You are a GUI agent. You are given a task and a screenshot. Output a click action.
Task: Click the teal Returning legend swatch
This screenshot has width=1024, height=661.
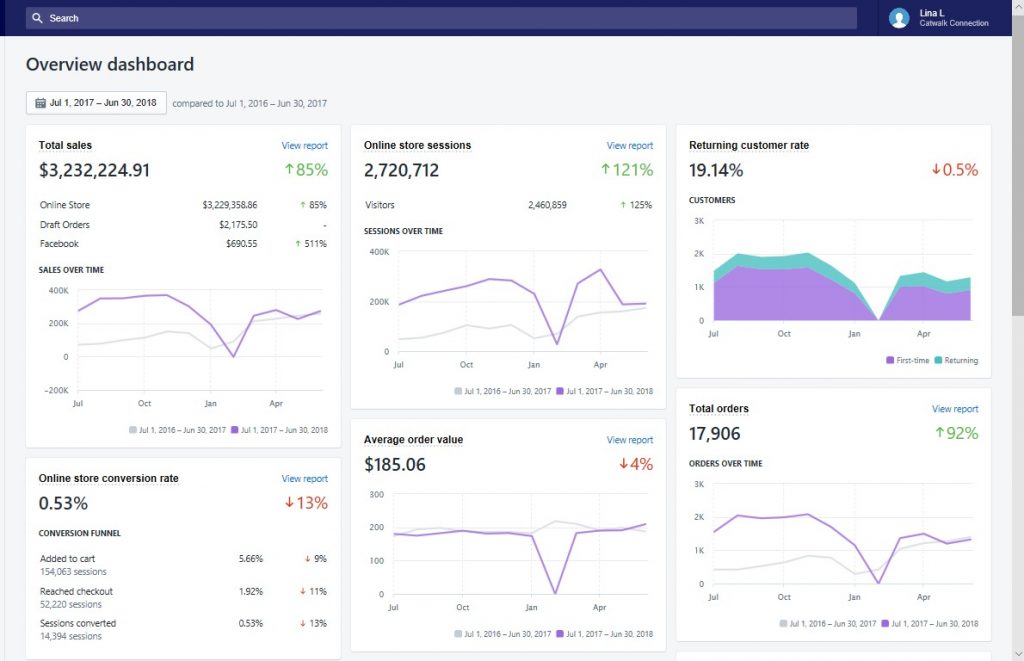(938, 360)
